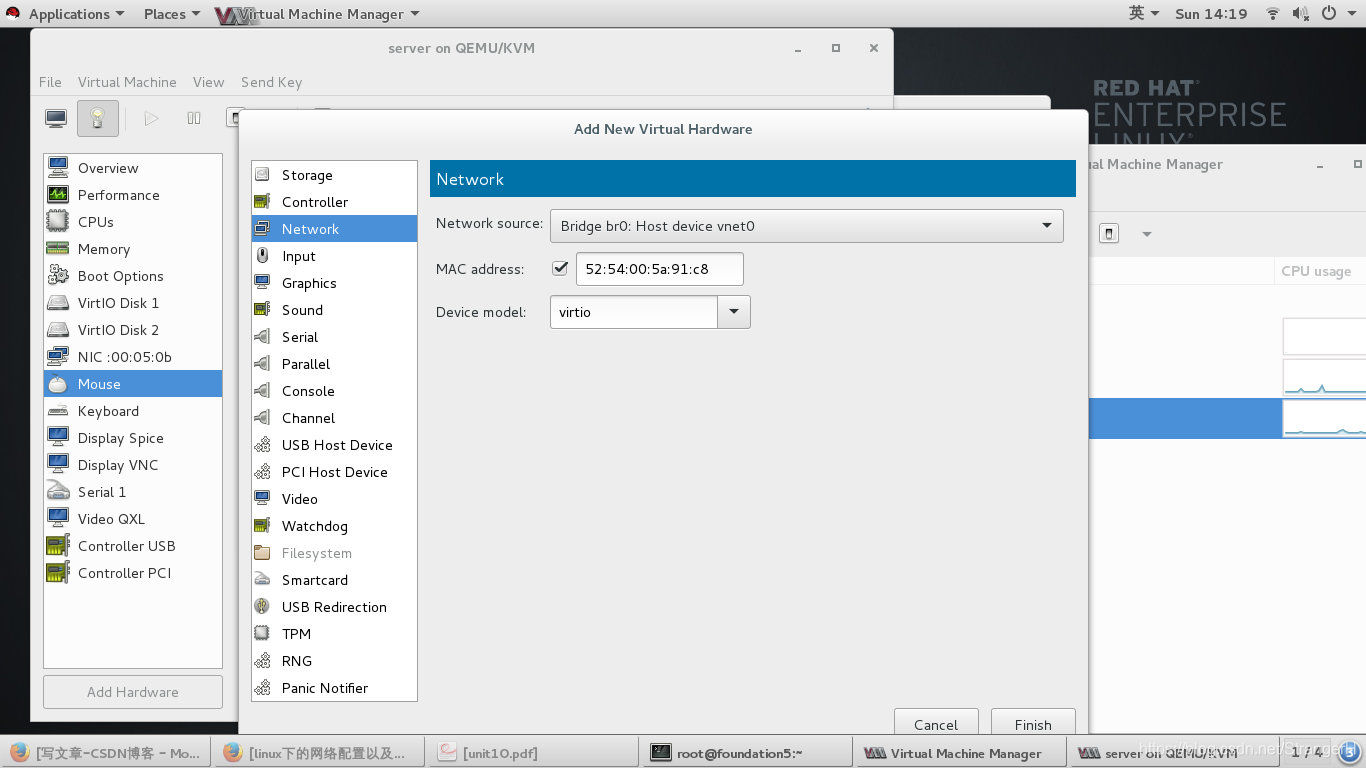Screen dimensions: 1366x768
Task: Select Keyboard in hardware list
Action: pyautogui.click(x=133, y=411)
